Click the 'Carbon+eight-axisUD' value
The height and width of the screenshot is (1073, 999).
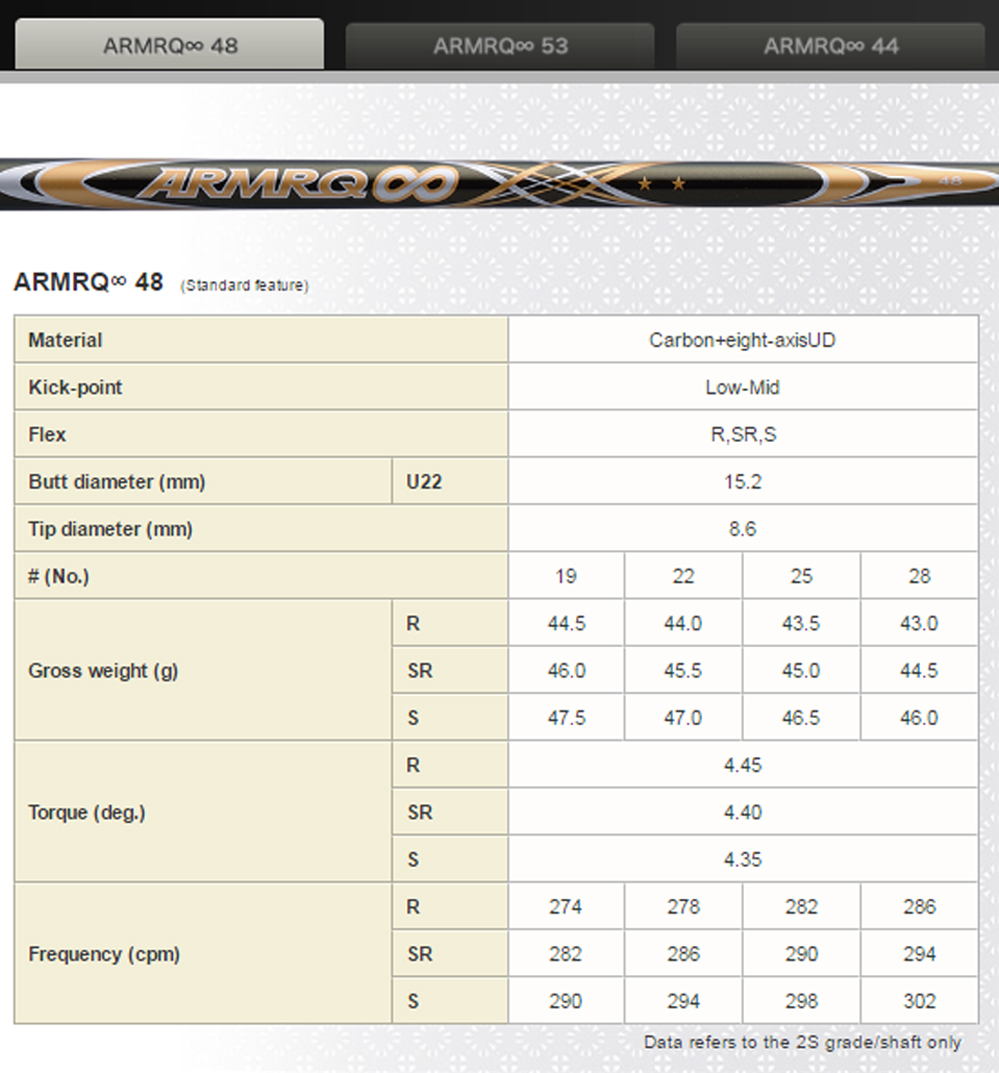[742, 340]
